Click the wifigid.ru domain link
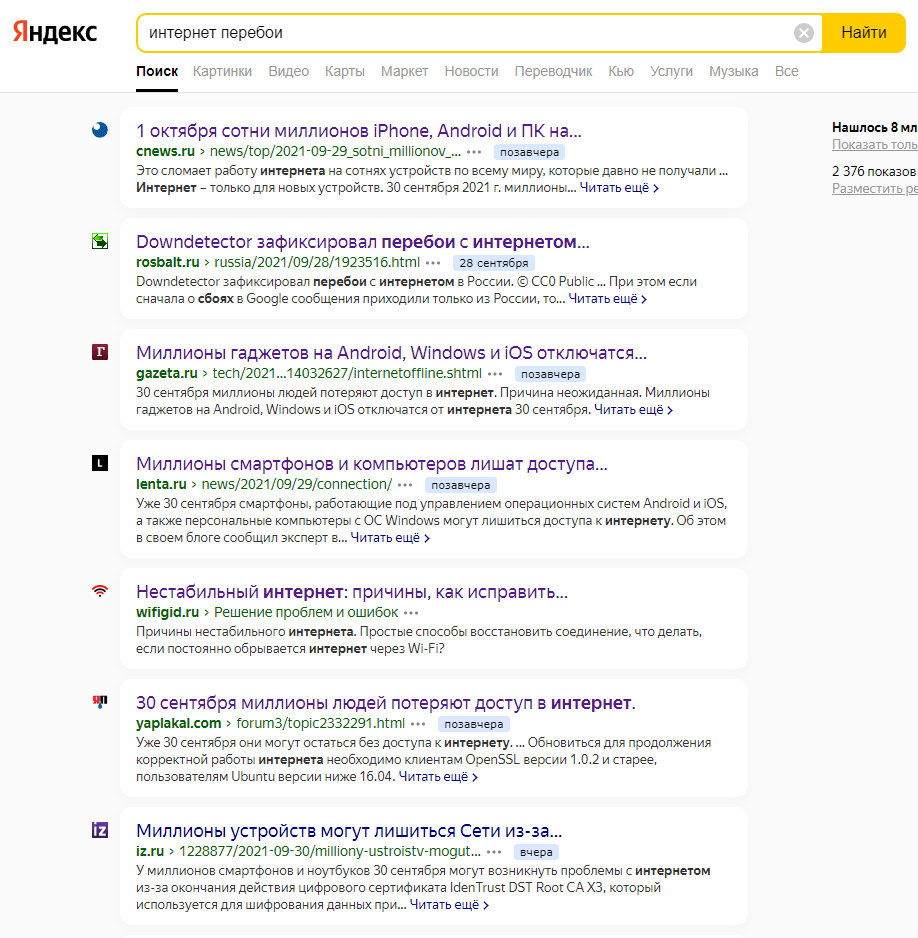This screenshot has height=938, width=918. 167,613
